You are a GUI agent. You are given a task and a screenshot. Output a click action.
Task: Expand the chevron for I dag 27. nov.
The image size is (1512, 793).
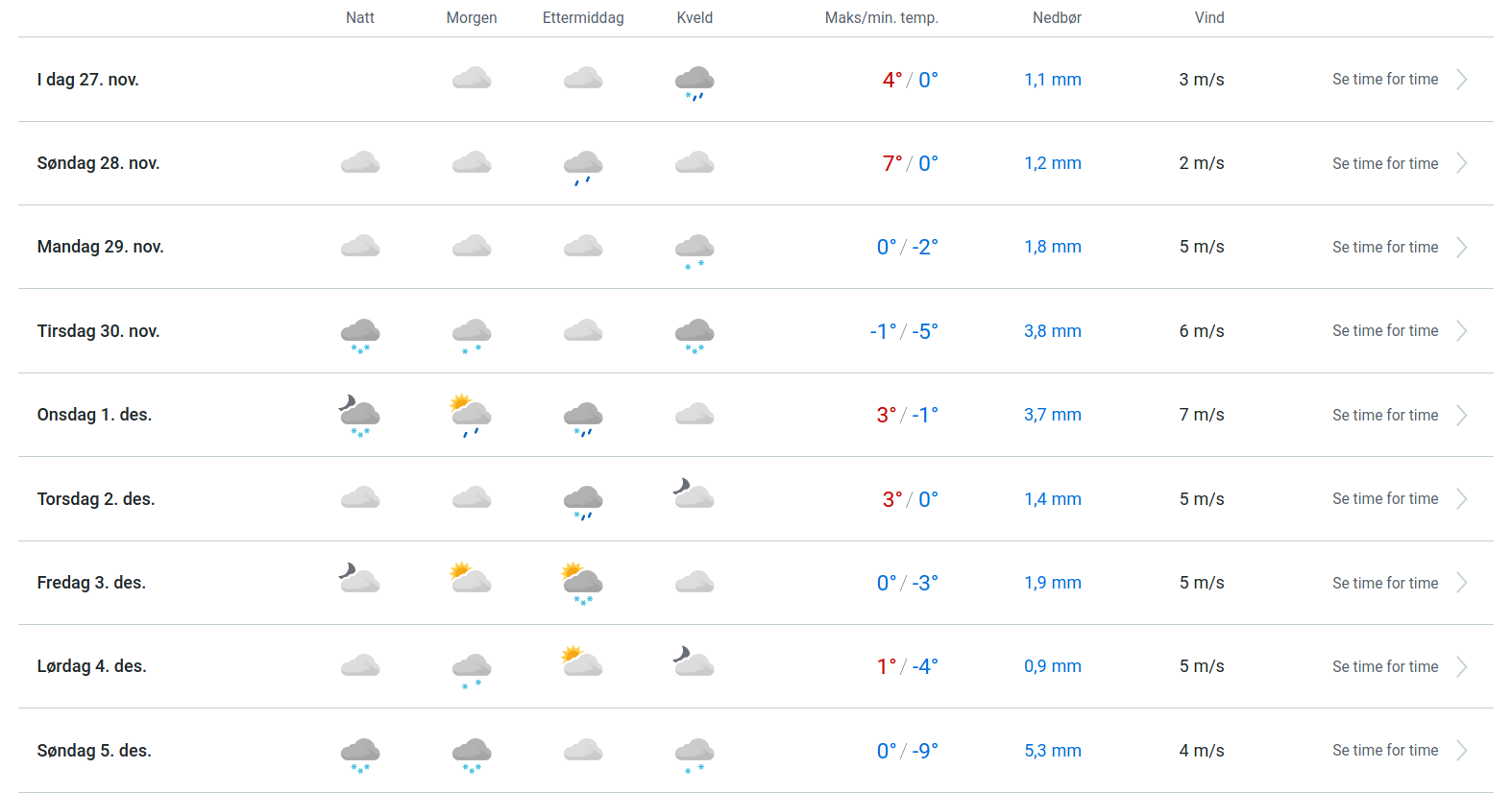pos(1461,80)
